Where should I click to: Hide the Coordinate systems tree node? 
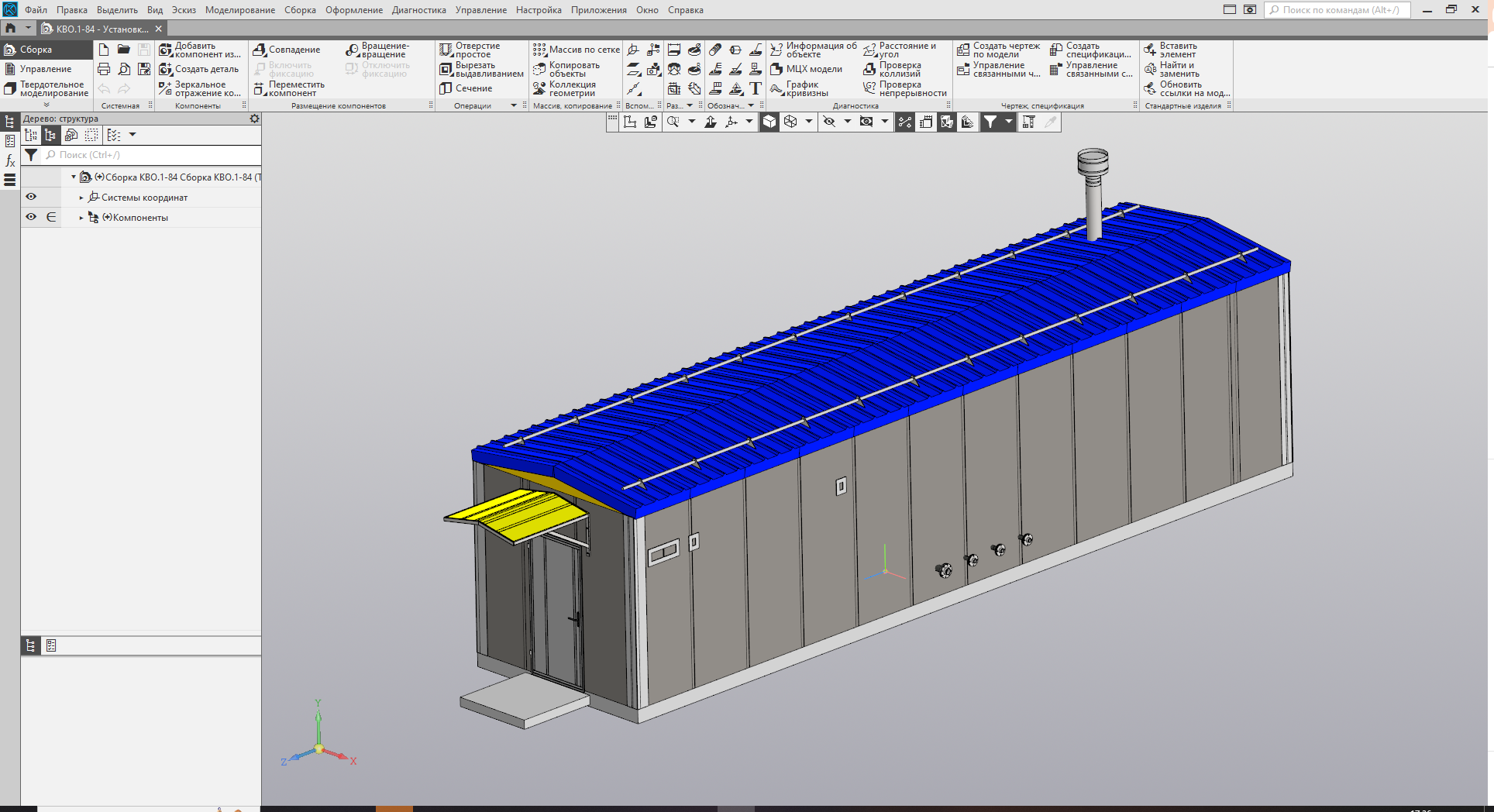[x=31, y=197]
